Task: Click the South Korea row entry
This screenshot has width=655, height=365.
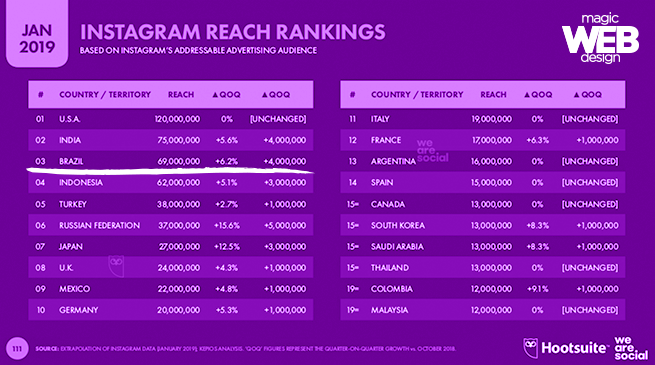Action: 482,226
